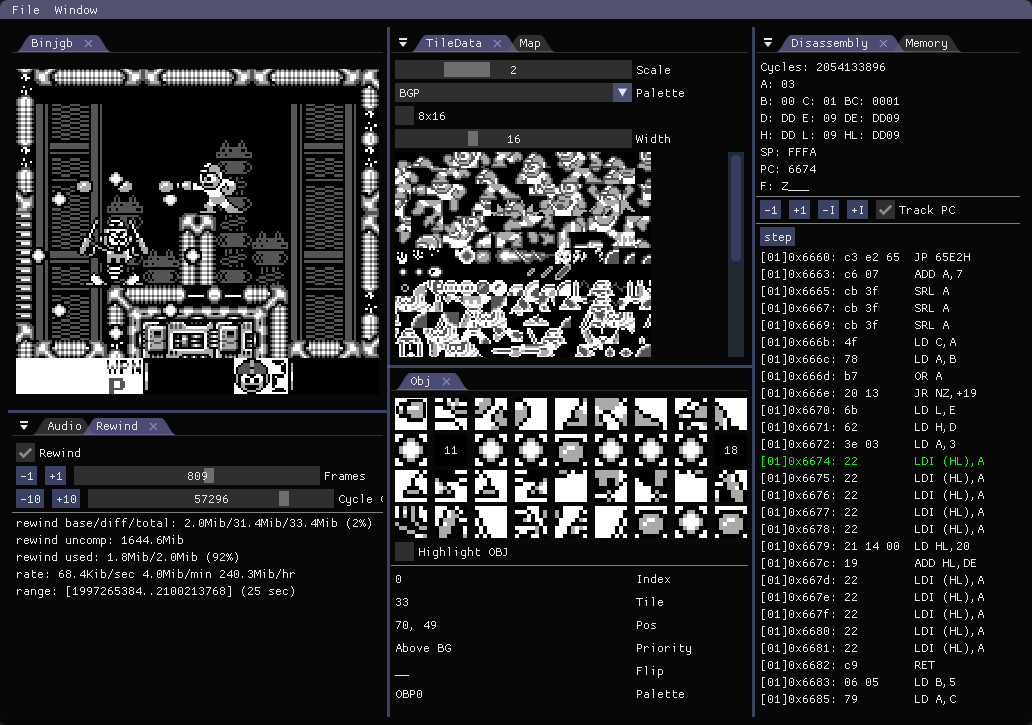Switch to the TileData tab

pos(453,43)
